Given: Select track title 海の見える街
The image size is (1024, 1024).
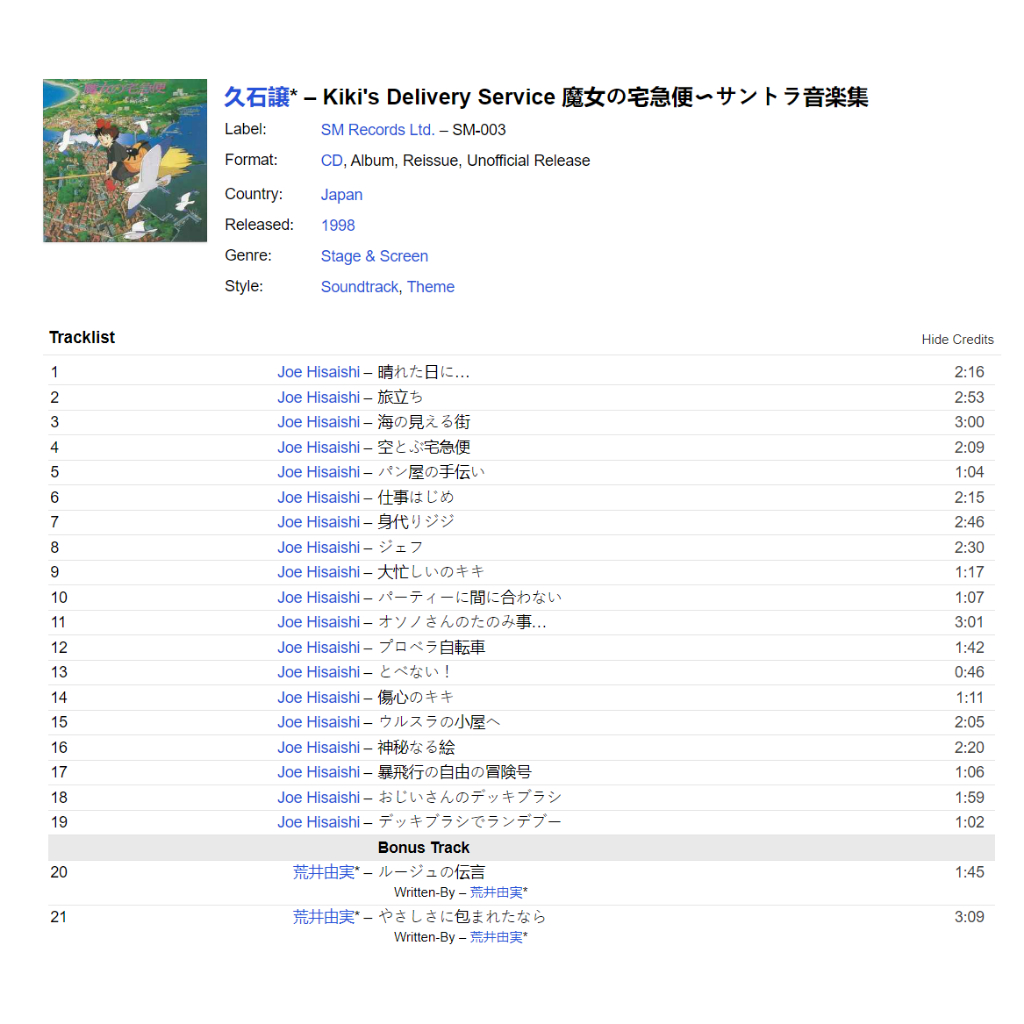Looking at the screenshot, I should [423, 422].
